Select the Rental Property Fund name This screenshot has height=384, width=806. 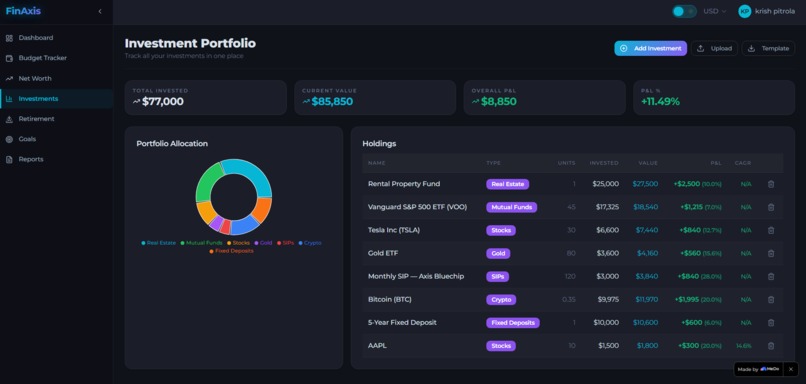[x=404, y=184]
